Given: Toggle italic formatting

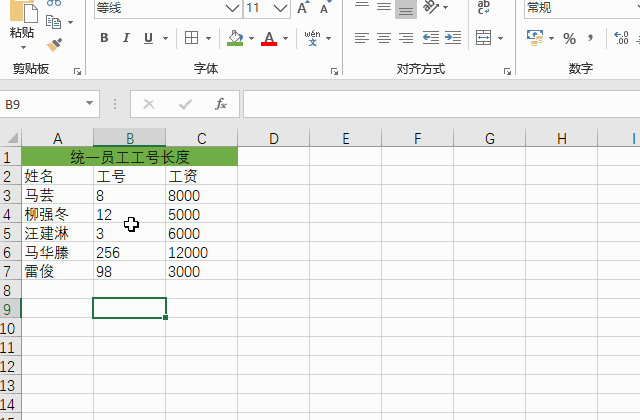Looking at the screenshot, I should [126, 39].
